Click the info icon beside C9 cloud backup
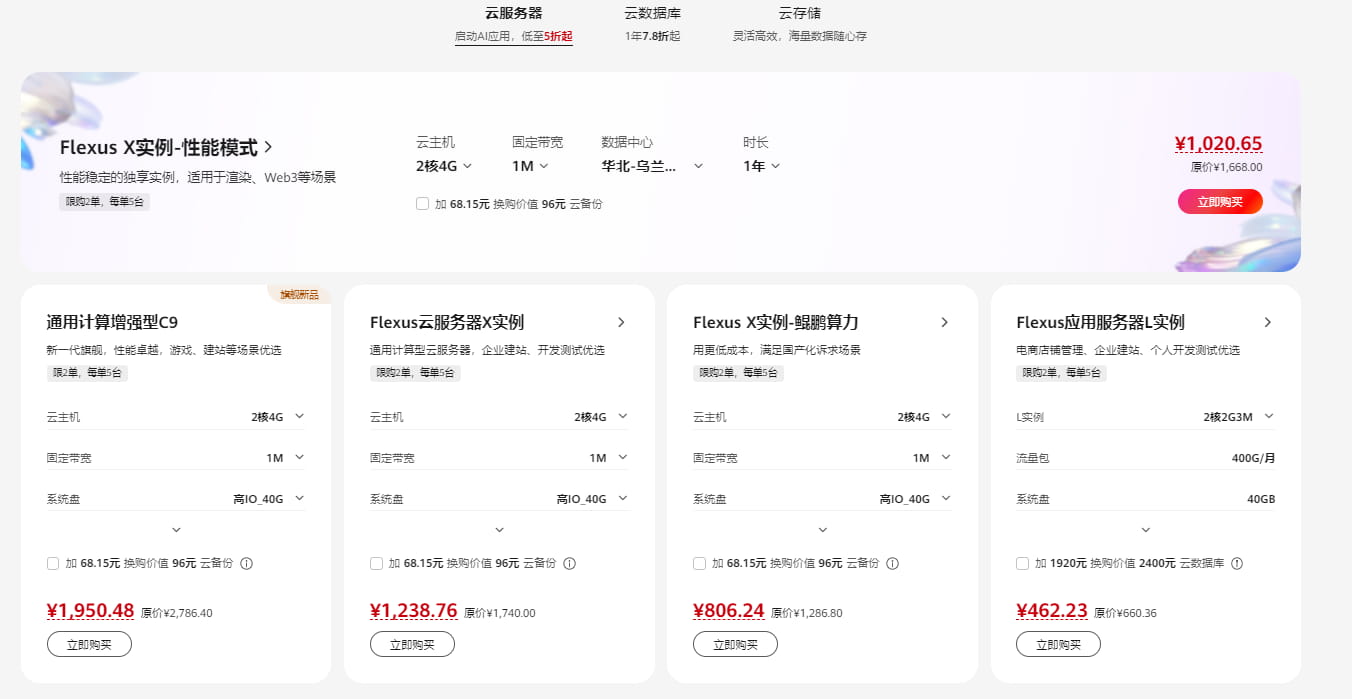 point(247,563)
